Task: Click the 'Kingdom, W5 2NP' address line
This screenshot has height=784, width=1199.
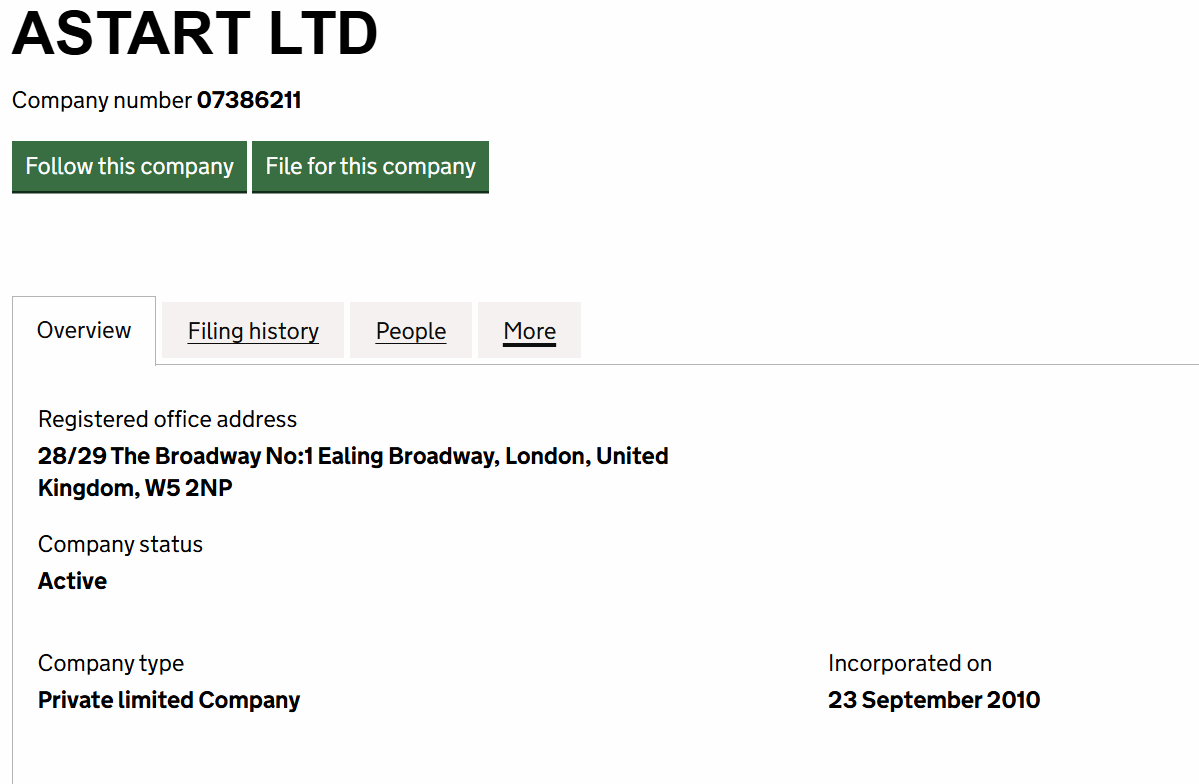Action: click(135, 488)
